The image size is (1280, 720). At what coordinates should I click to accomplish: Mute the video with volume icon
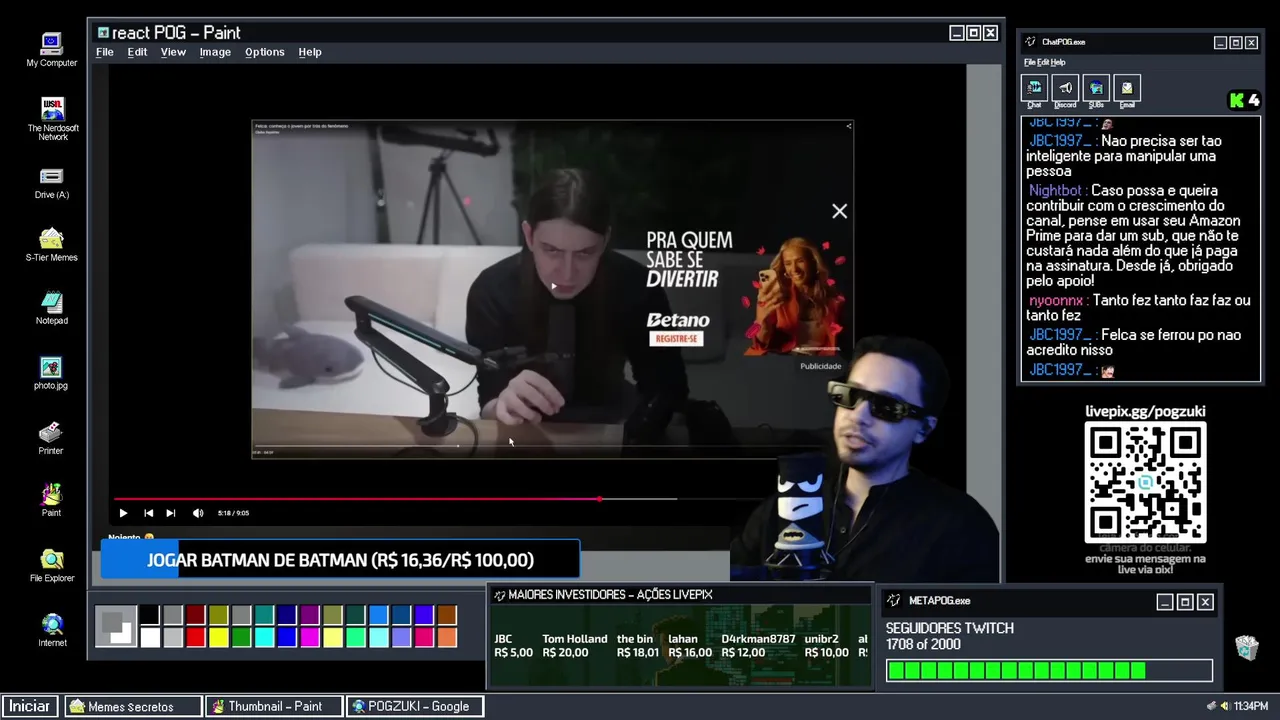pyautogui.click(x=198, y=513)
